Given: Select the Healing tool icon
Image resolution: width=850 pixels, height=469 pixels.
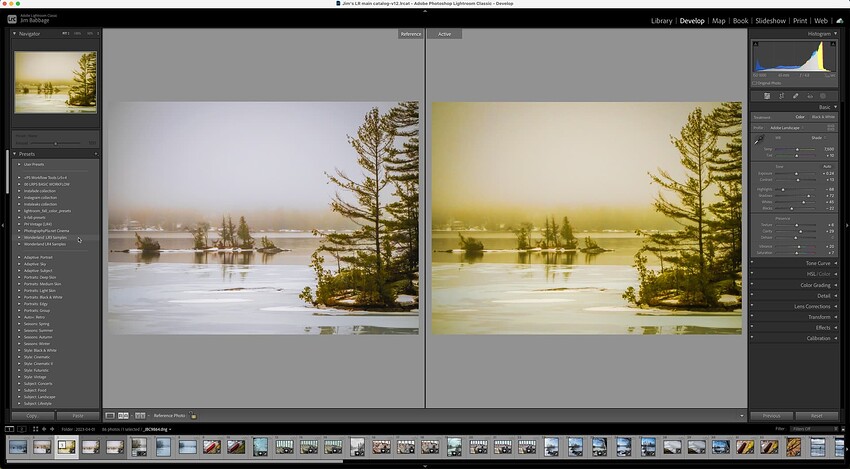Looking at the screenshot, I should click(x=795, y=96).
